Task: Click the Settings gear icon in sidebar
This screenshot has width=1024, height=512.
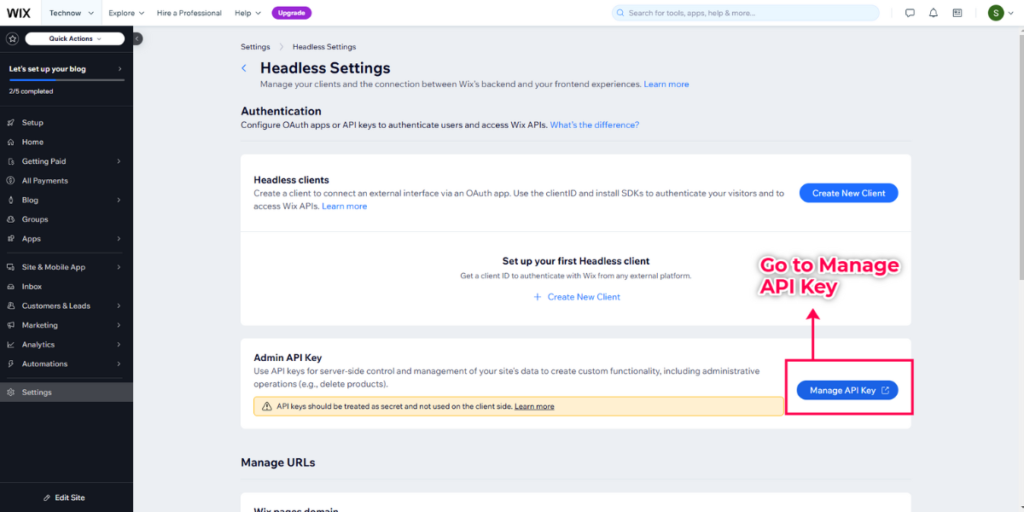Action: (10, 392)
